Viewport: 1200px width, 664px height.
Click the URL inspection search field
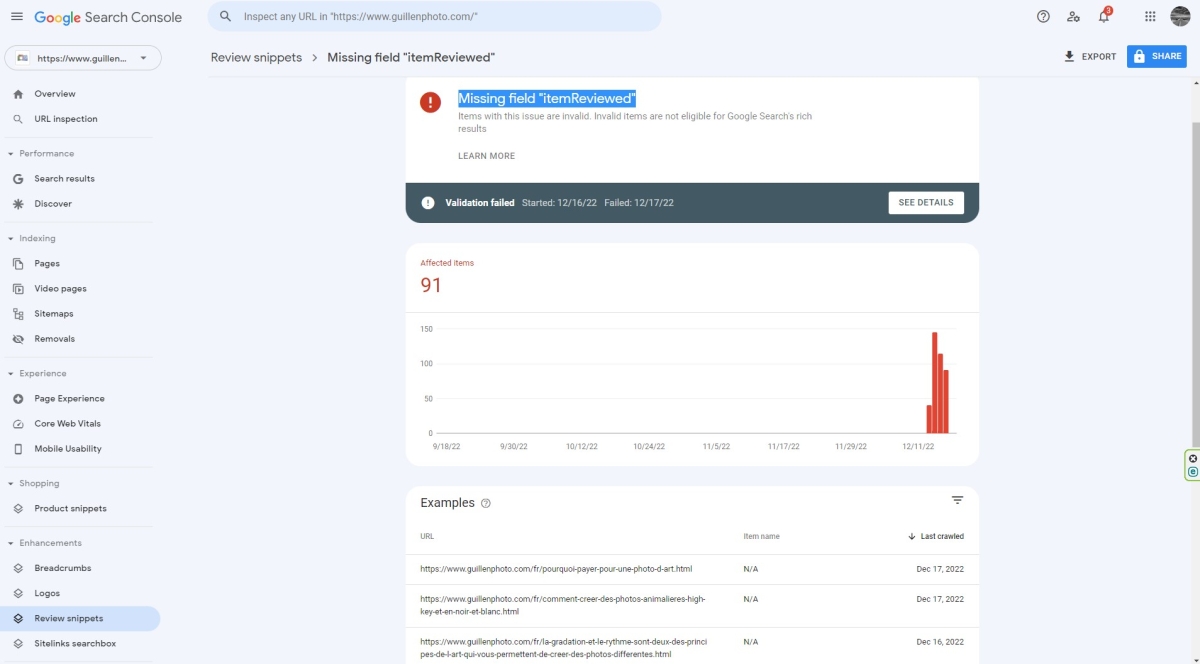coord(435,17)
